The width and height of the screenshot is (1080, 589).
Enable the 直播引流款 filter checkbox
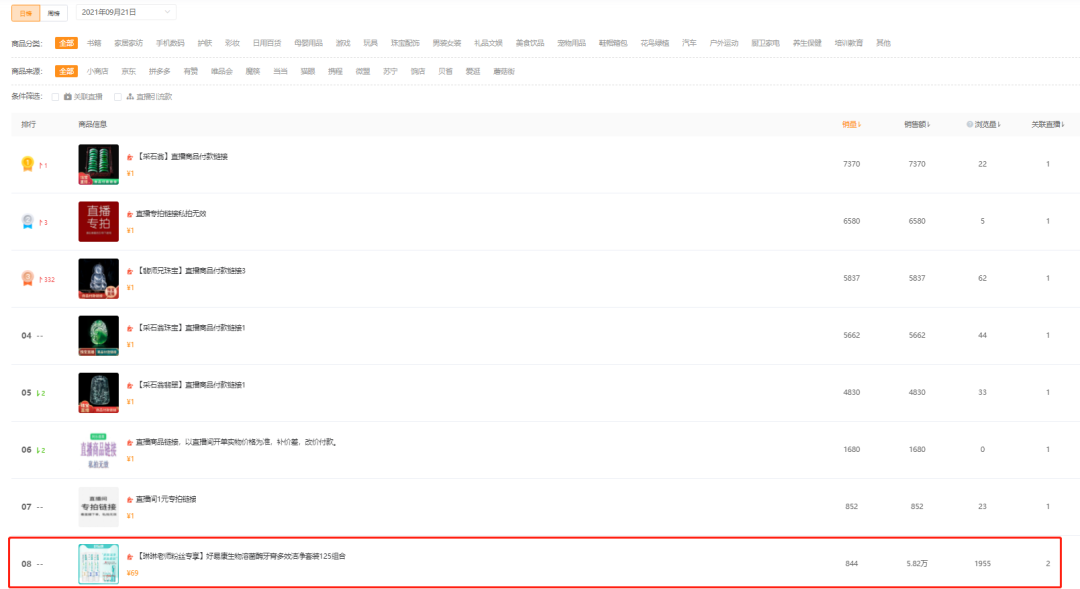tap(118, 97)
